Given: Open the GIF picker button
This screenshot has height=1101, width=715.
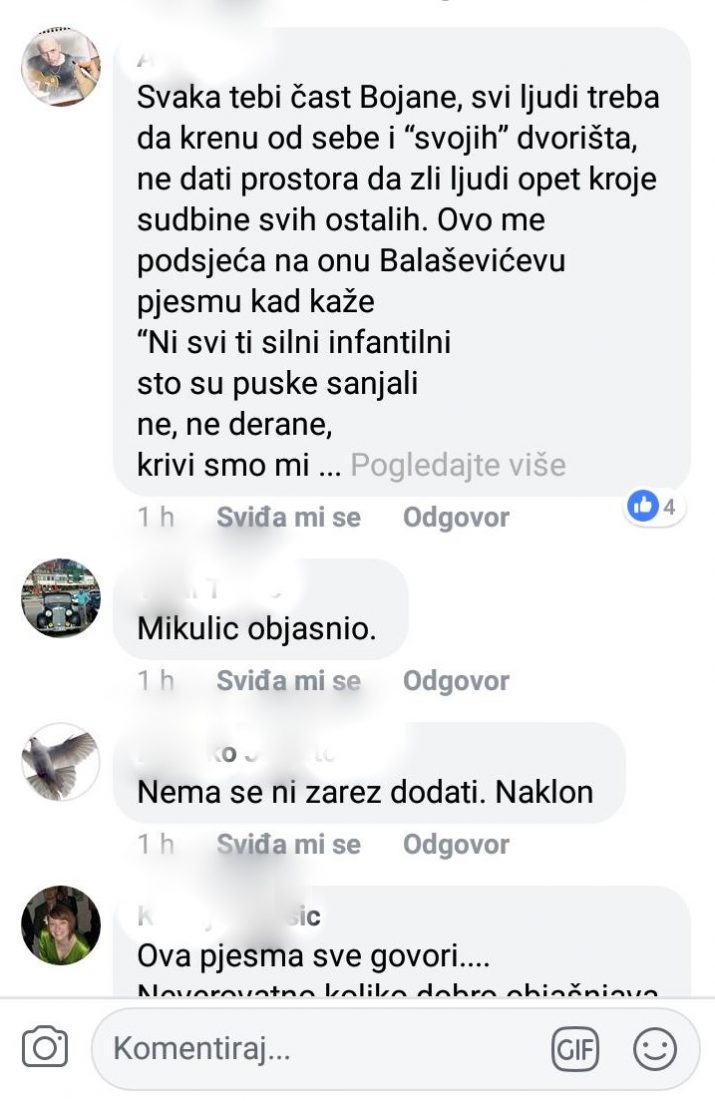Looking at the screenshot, I should click(x=576, y=1049).
